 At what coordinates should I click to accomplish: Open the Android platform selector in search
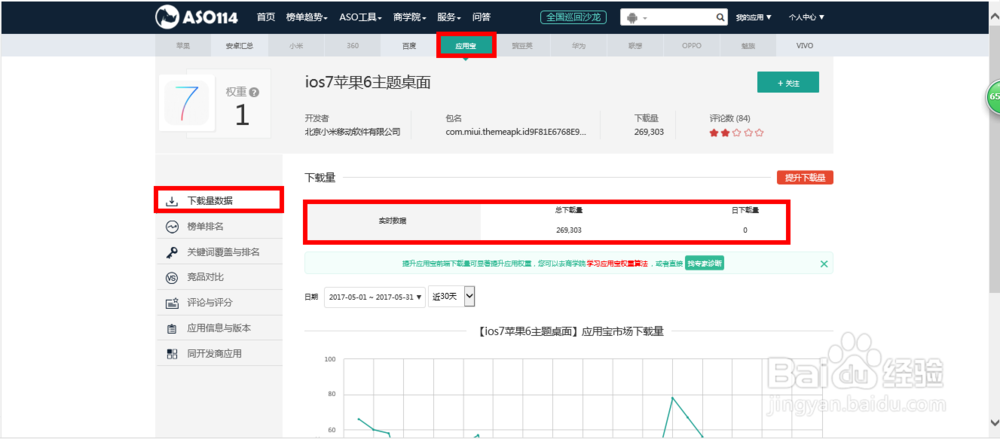coord(636,17)
